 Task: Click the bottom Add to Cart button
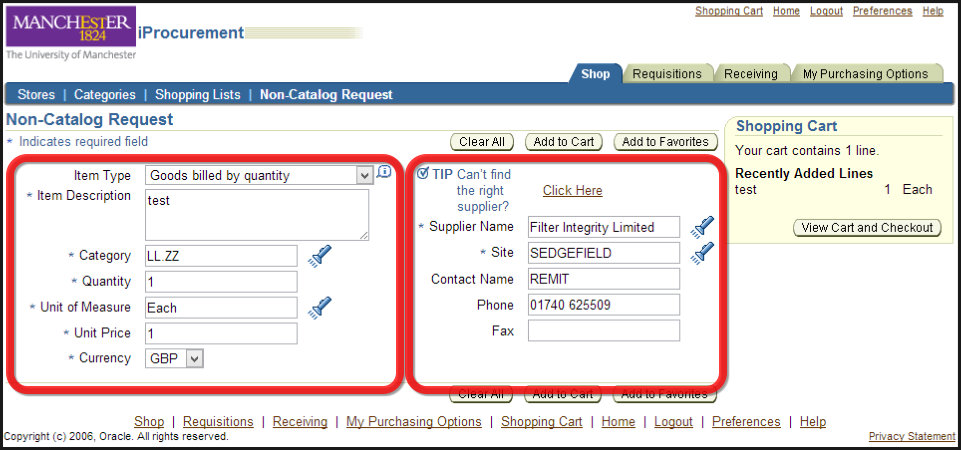[563, 394]
